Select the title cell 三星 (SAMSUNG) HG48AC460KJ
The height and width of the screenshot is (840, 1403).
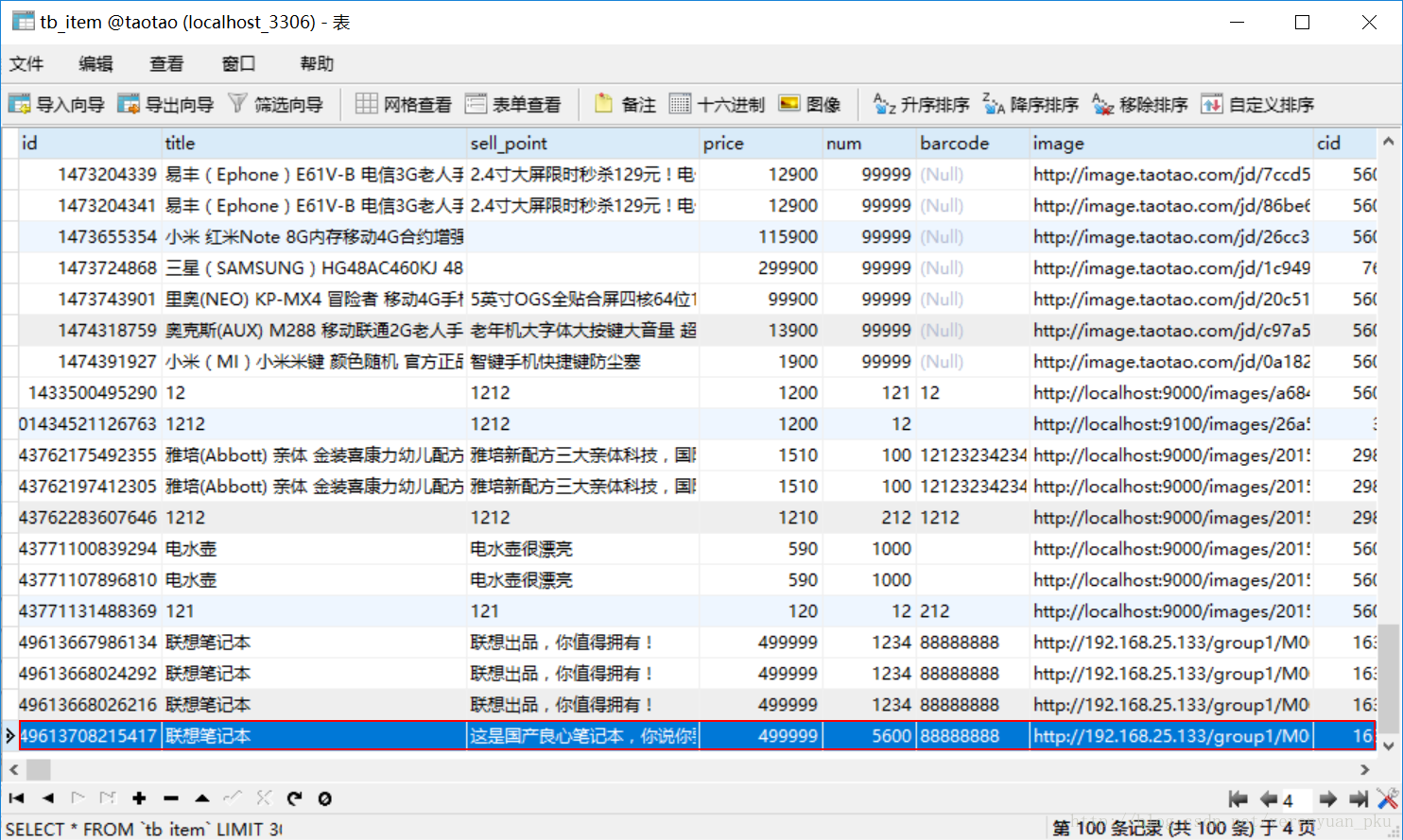[315, 267]
